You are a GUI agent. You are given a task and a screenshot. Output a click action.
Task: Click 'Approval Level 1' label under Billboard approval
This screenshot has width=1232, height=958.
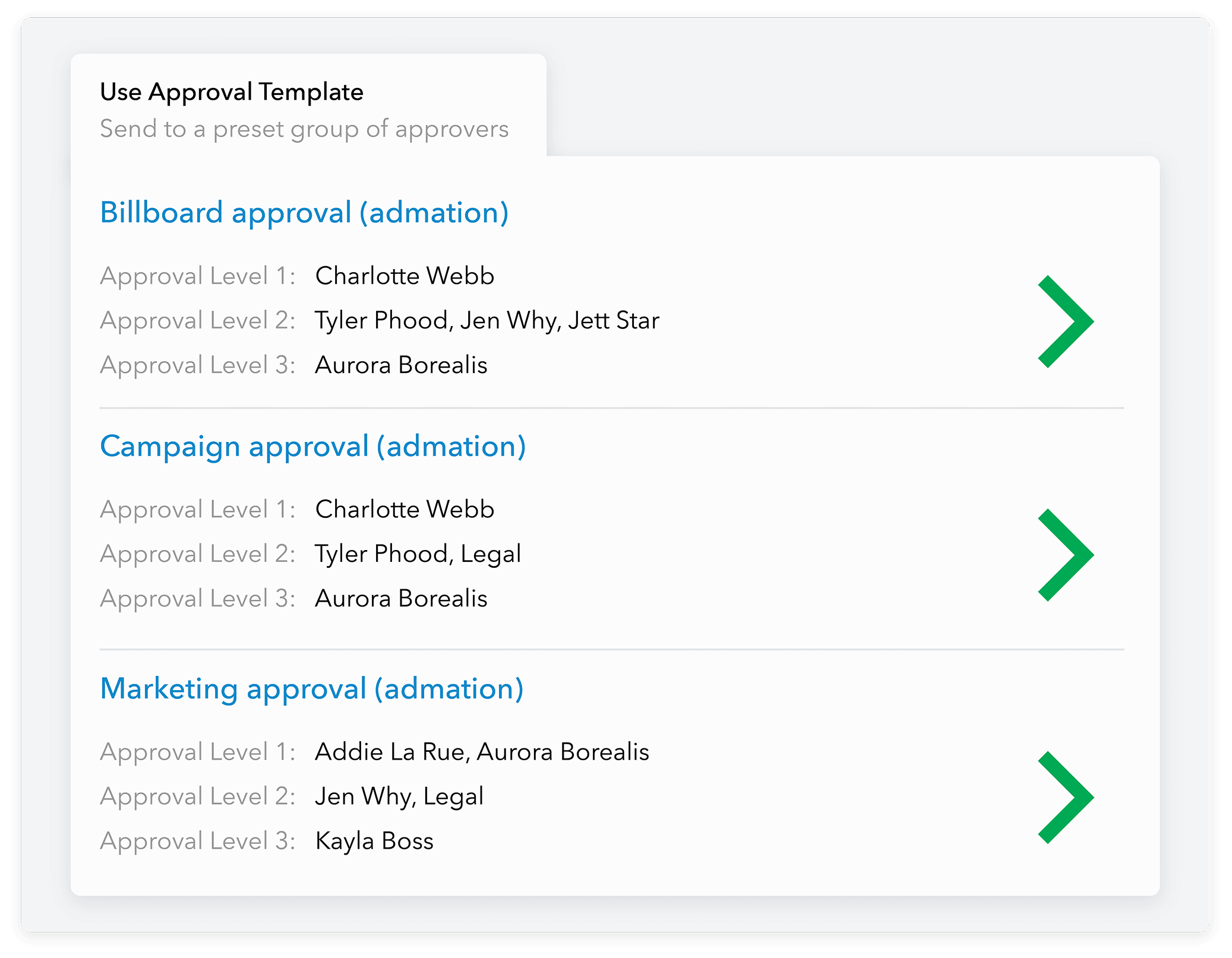click(x=198, y=275)
